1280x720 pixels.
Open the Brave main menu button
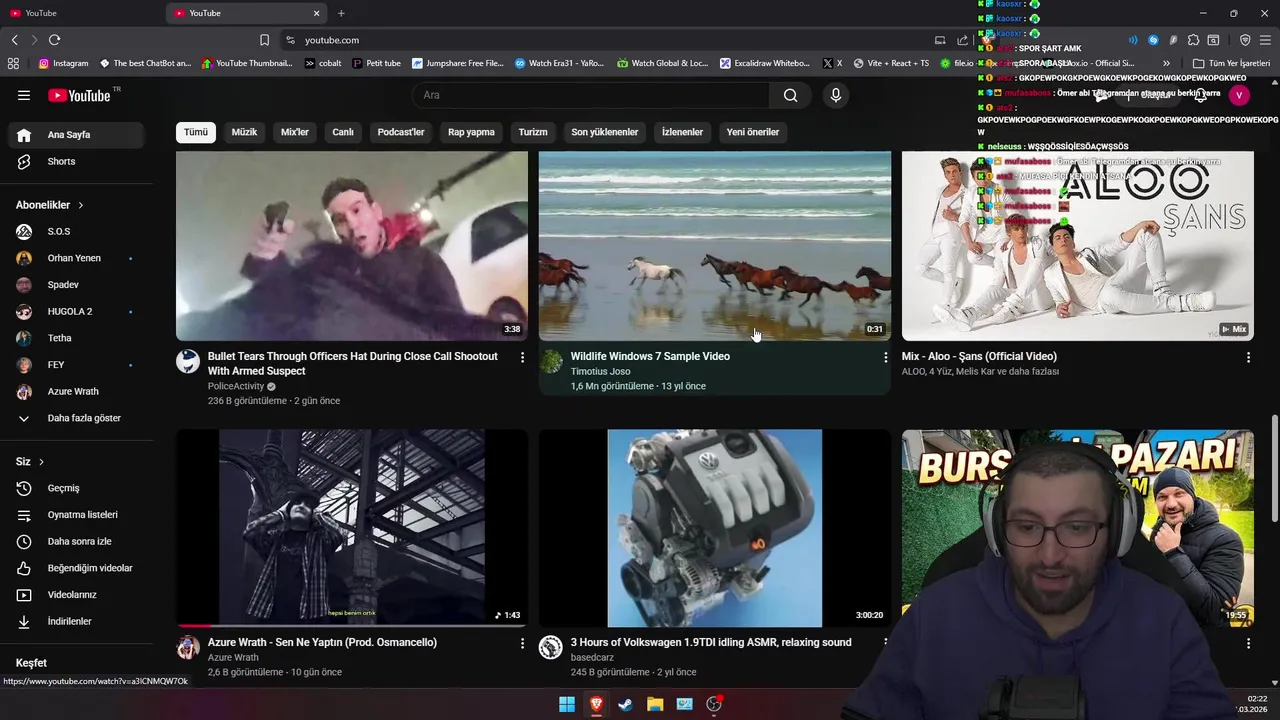click(x=1265, y=40)
